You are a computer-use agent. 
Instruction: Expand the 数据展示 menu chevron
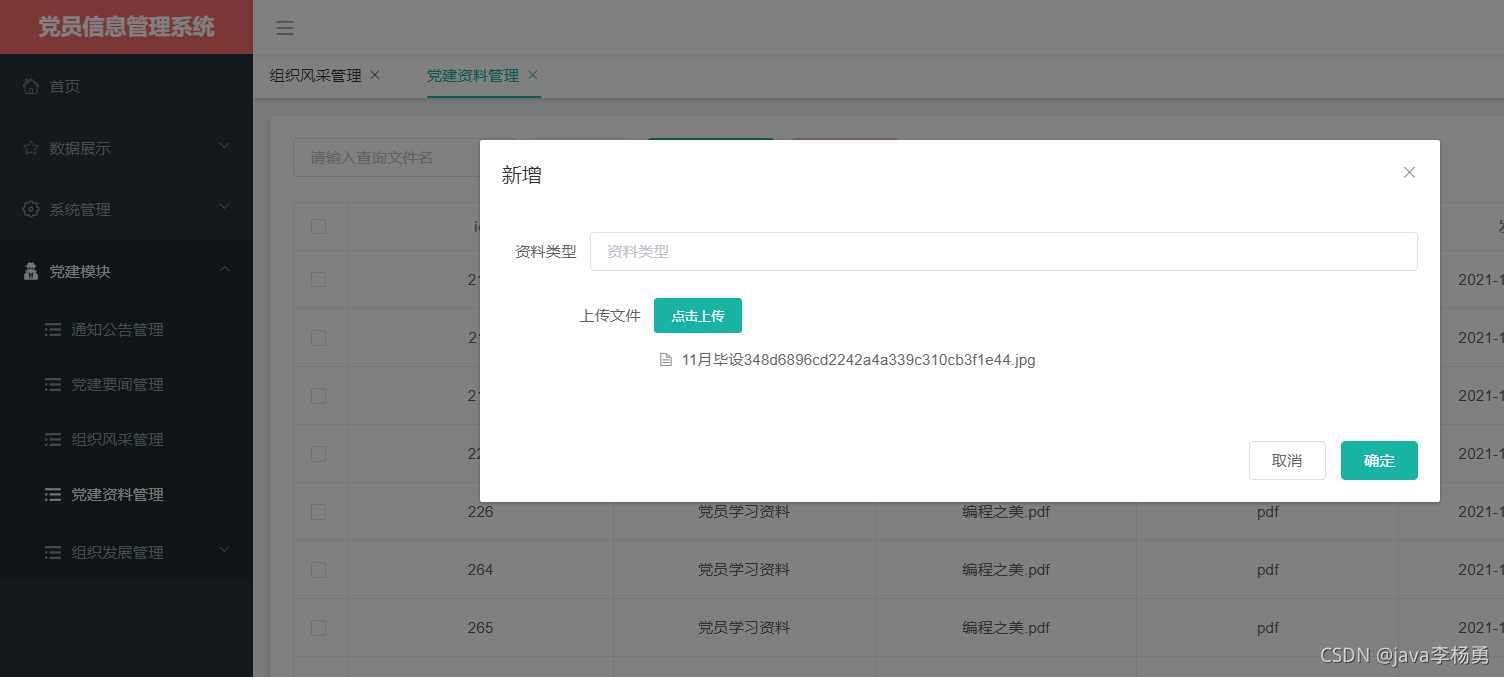click(224, 146)
